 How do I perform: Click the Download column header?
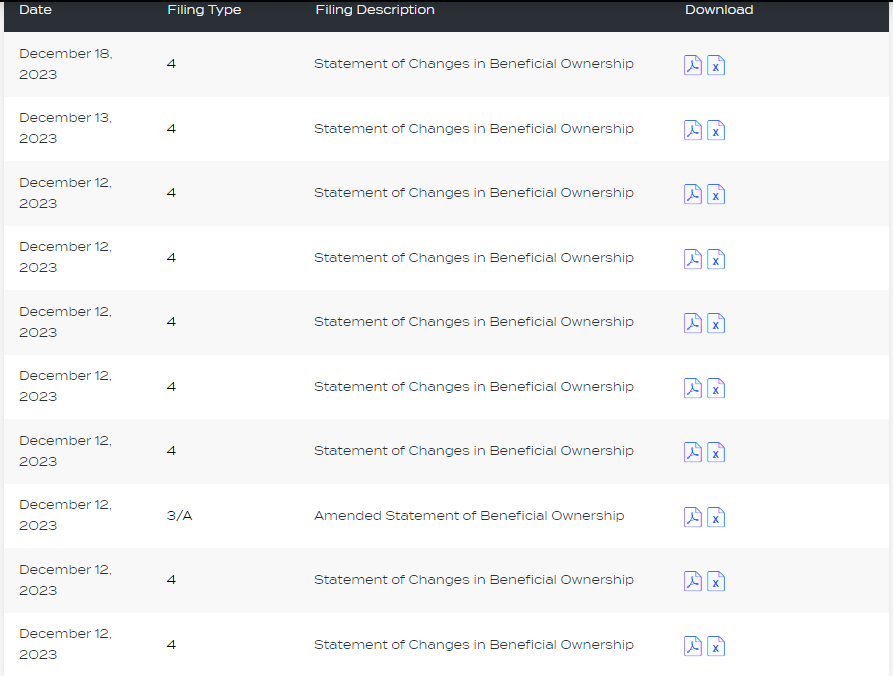click(x=719, y=10)
